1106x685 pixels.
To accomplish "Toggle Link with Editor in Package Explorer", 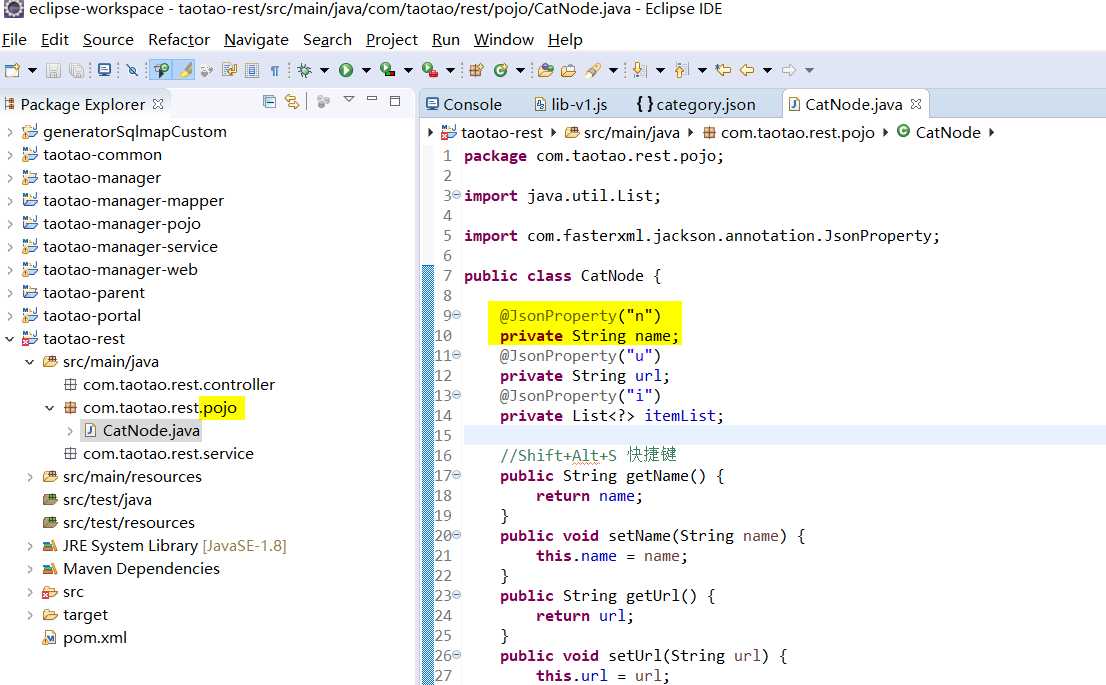I will point(292,102).
